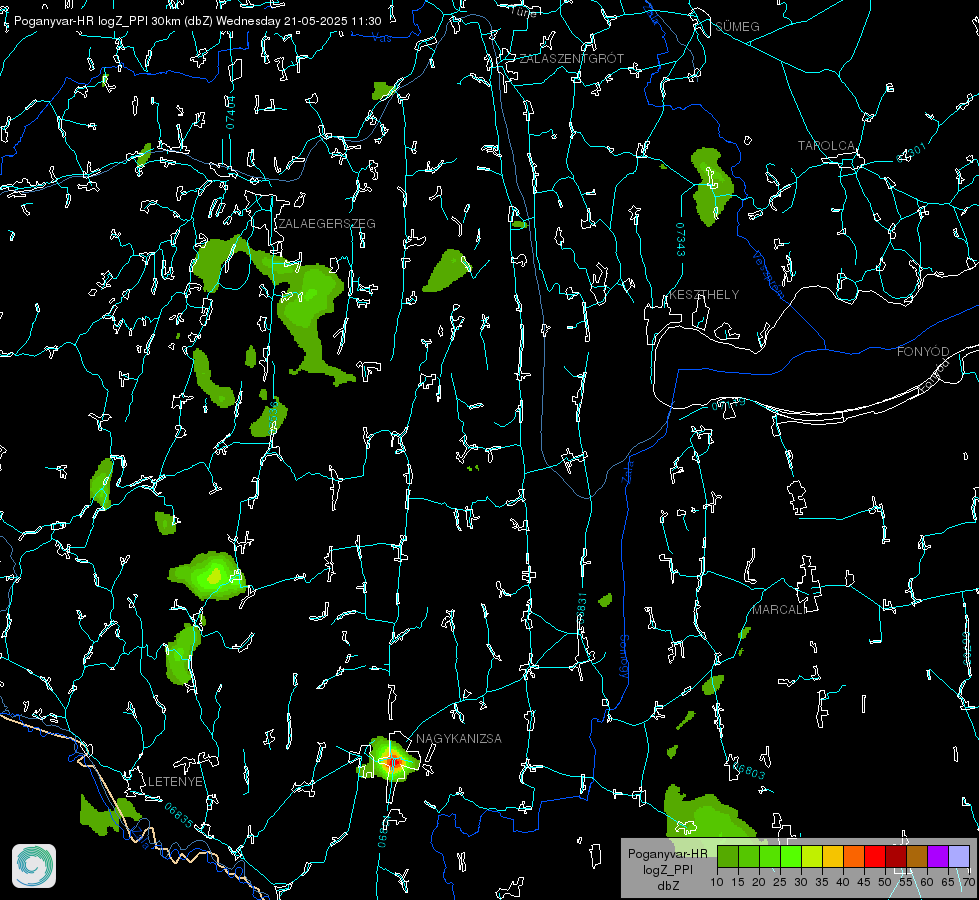Click the MARCALI city label
The width and height of the screenshot is (979, 900).
coord(779,610)
